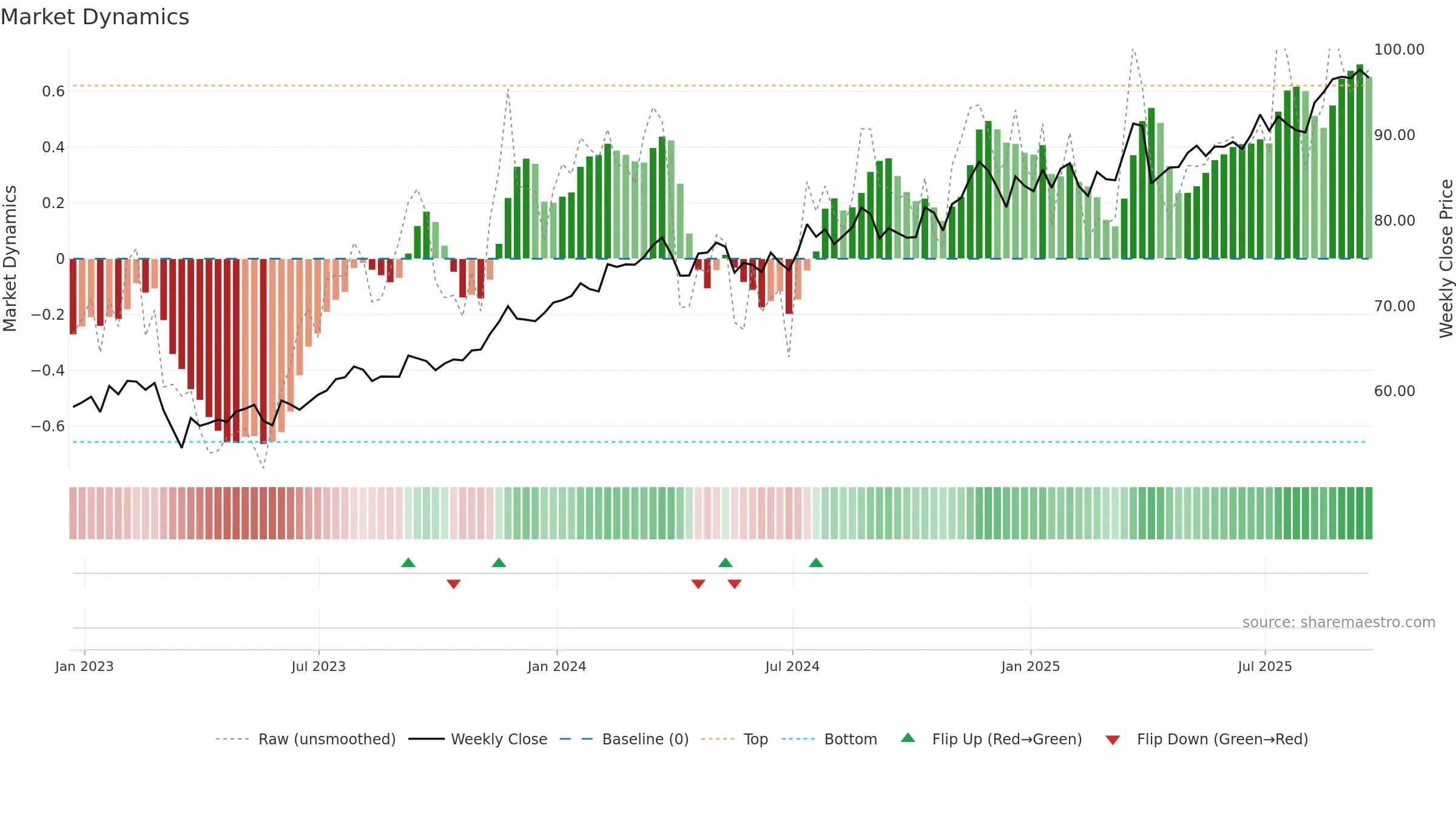This screenshot has width=1456, height=819.
Task: Click the 90.00 price axis label
Action: click(x=1395, y=135)
